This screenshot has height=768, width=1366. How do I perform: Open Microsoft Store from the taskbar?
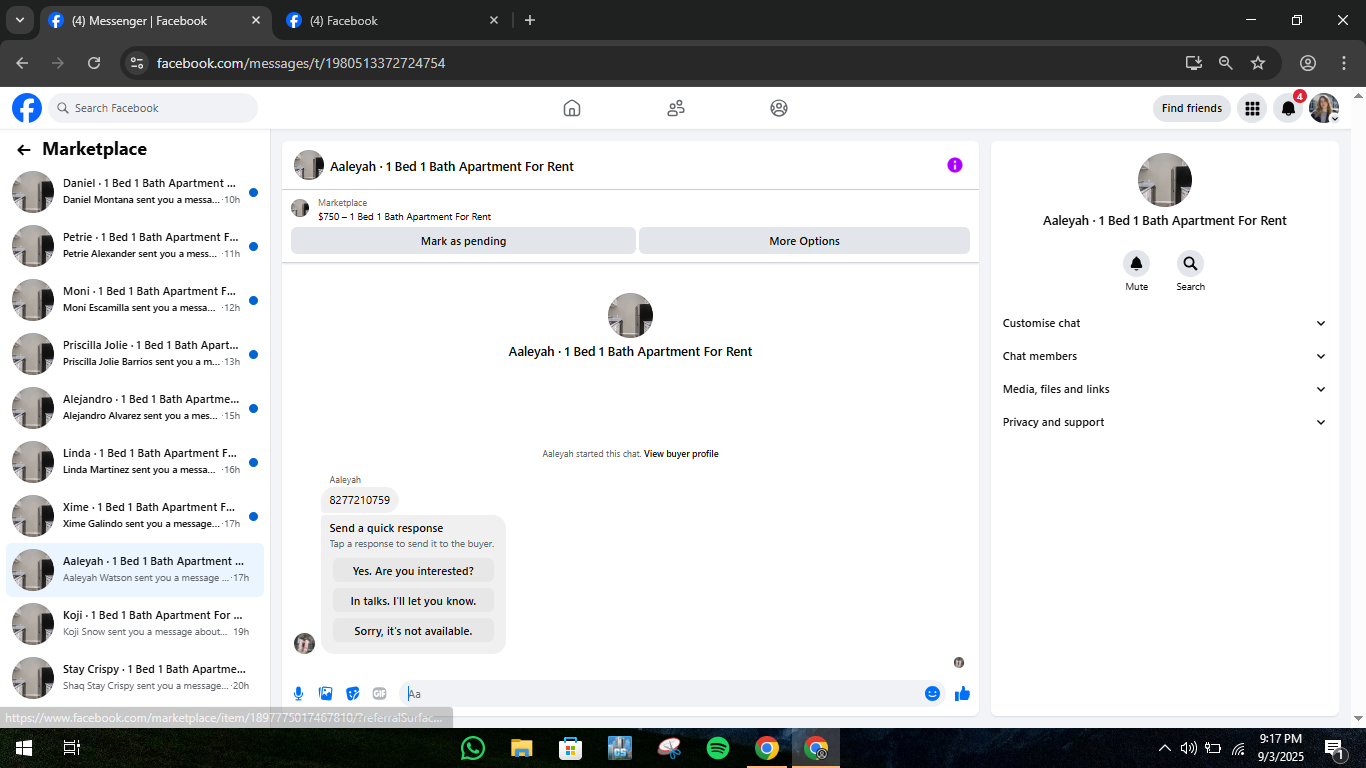click(570, 748)
